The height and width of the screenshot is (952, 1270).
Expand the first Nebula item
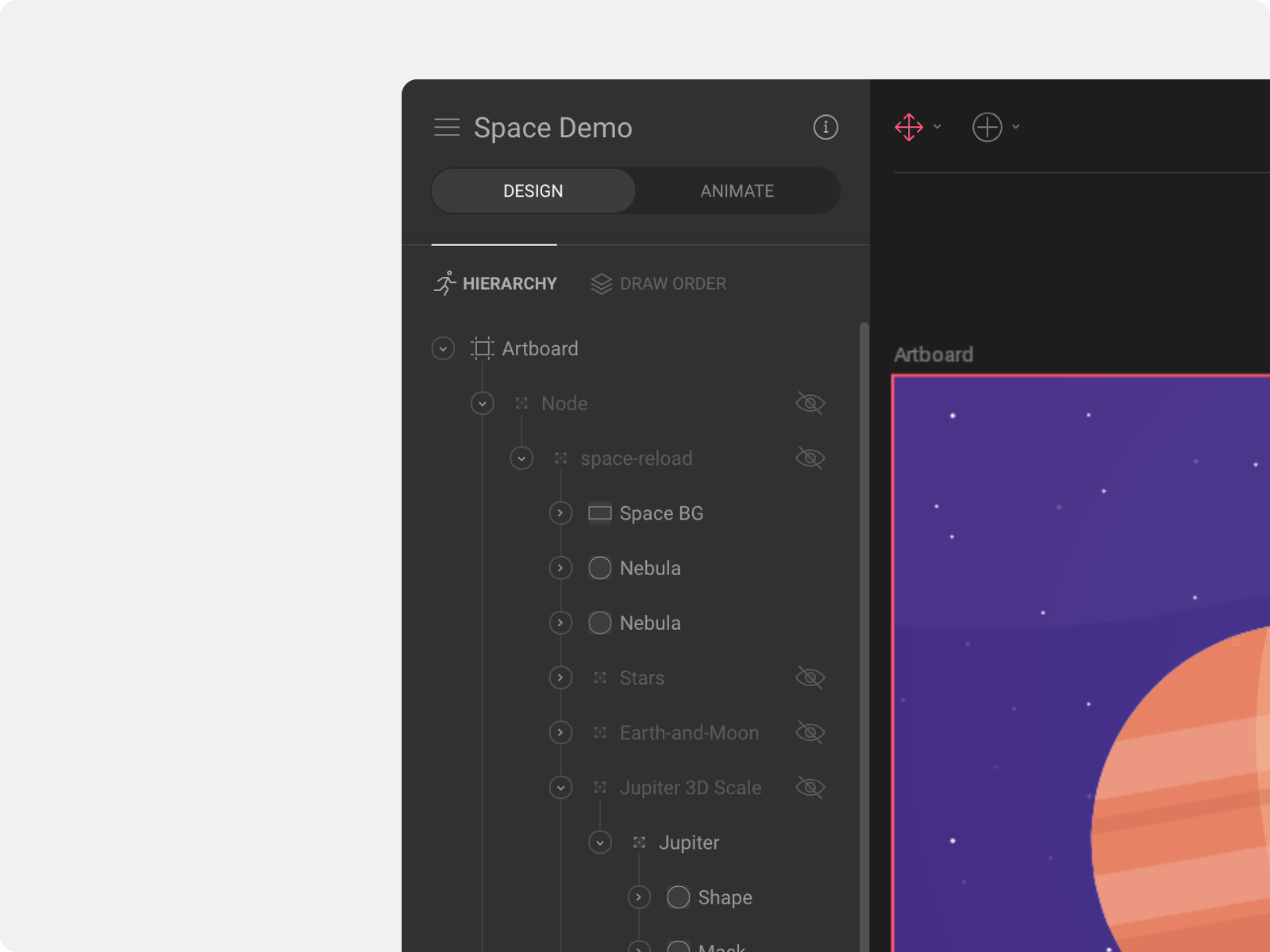click(x=560, y=568)
